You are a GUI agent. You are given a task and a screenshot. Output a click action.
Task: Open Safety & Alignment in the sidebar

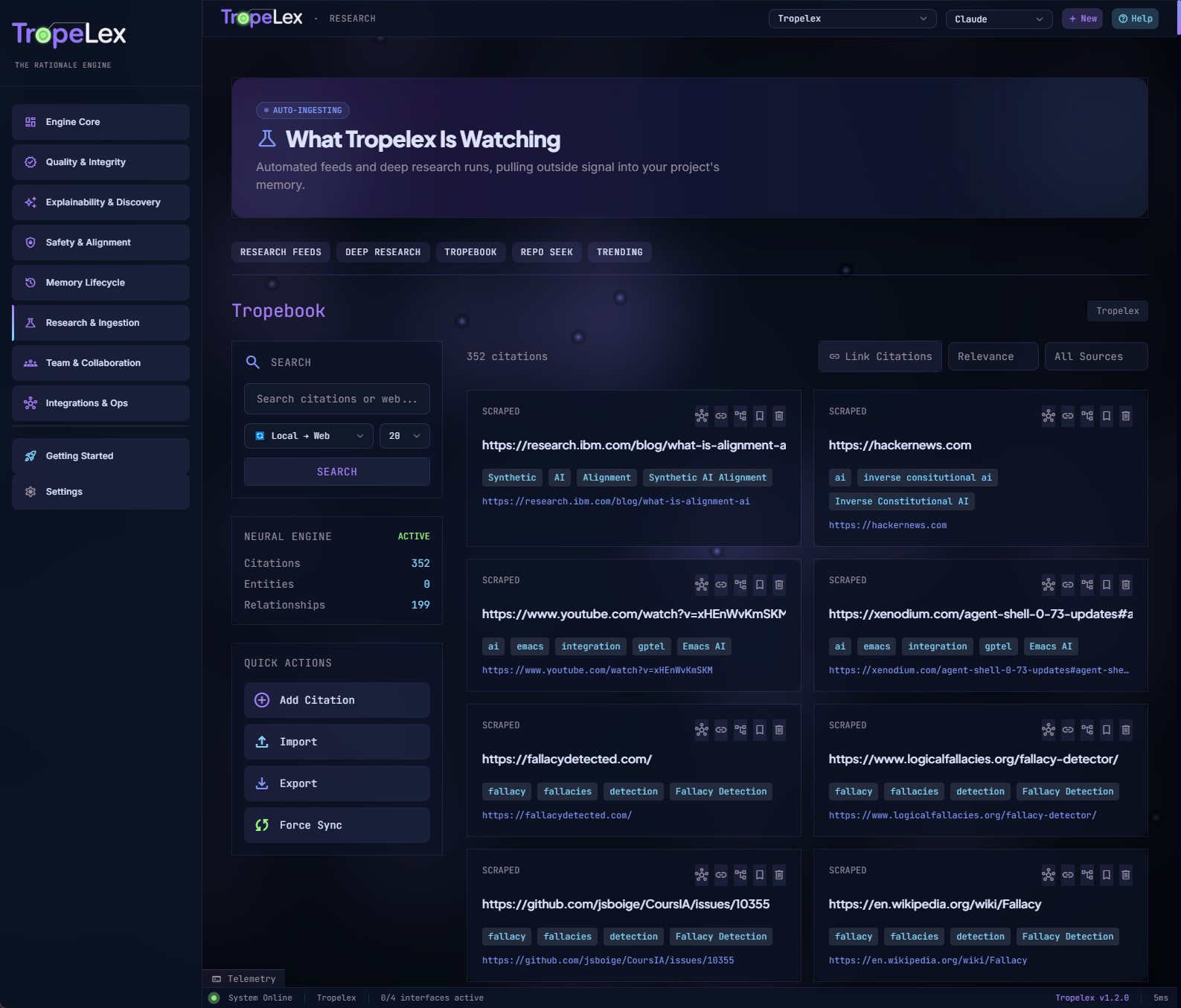pyautogui.click(x=100, y=243)
